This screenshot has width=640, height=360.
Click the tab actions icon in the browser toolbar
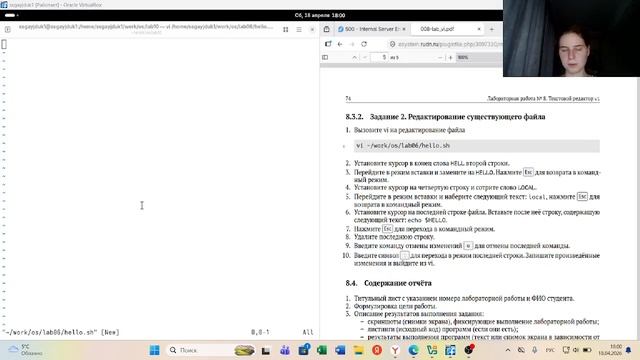coord(328,44)
